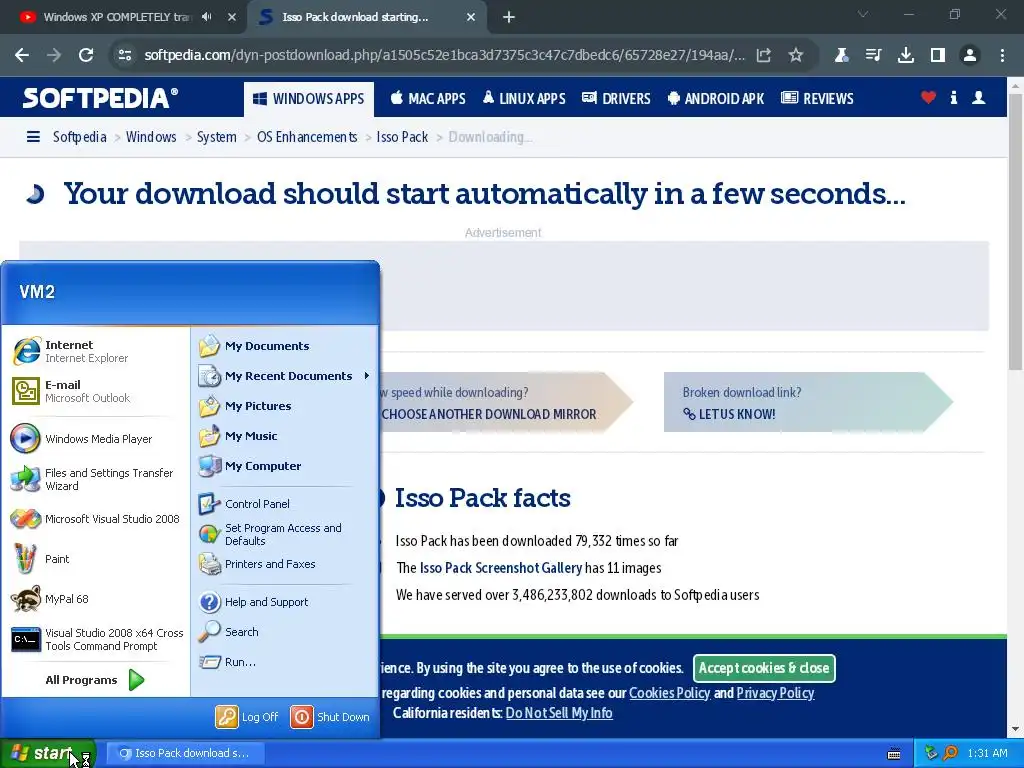Viewport: 1024px width, 768px height.
Task: Click the Softpedia logo
Action: click(100, 98)
